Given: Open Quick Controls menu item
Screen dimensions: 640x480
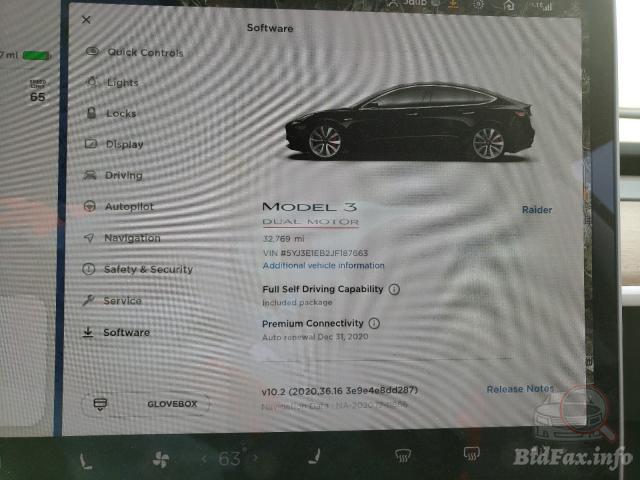Looking at the screenshot, I should [135, 52].
